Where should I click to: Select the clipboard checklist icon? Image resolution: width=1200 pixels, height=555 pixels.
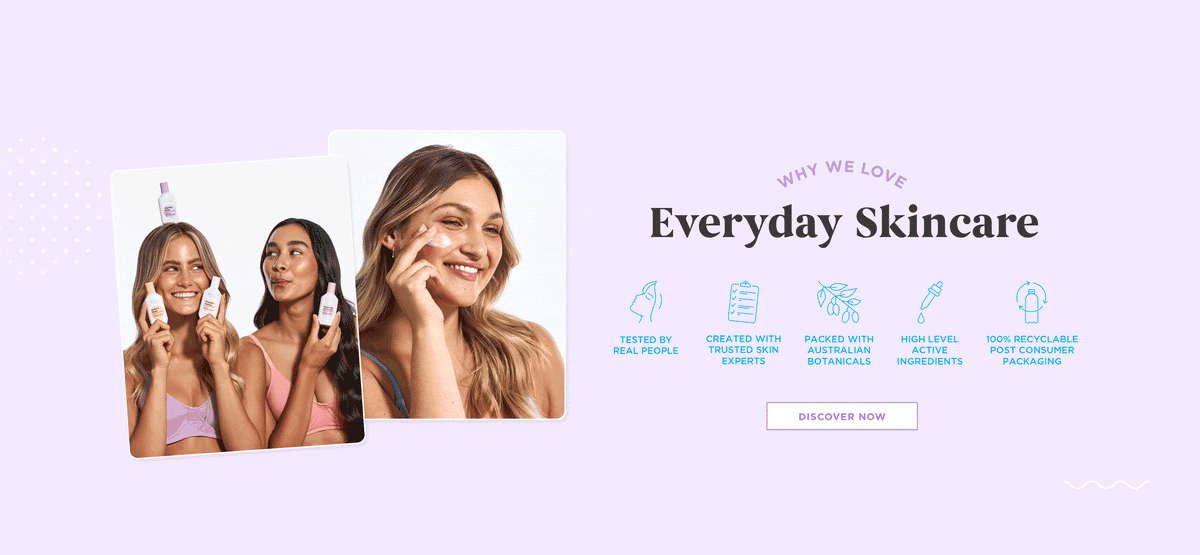(x=743, y=302)
